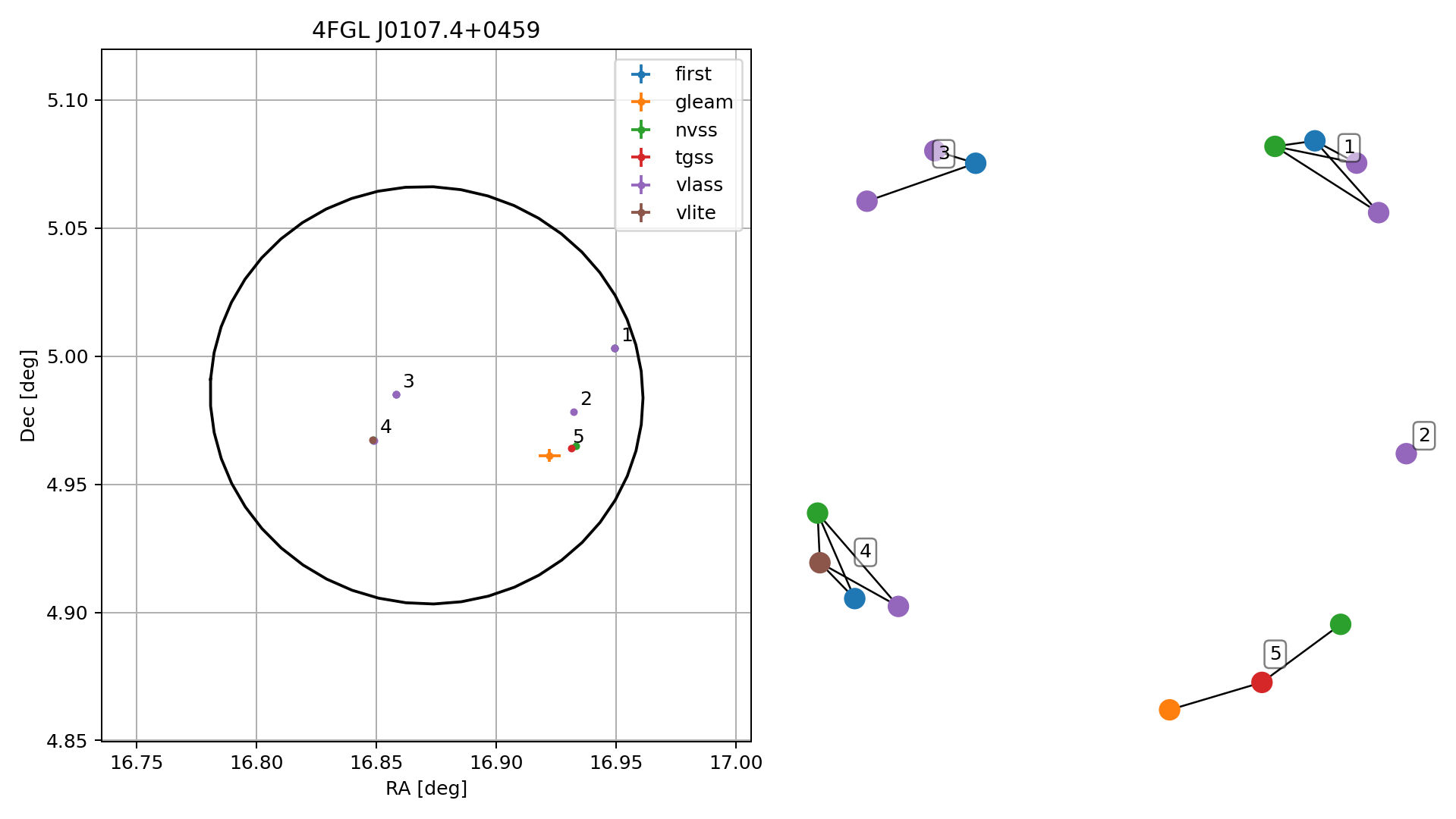1456x819 pixels.
Task: Click the boxed label 2 in the graph
Action: pos(1424,436)
